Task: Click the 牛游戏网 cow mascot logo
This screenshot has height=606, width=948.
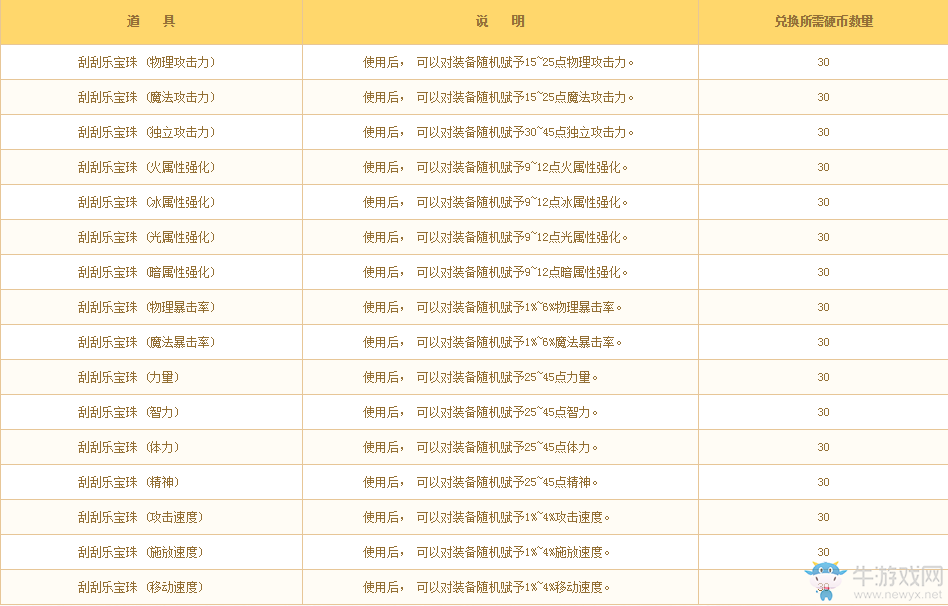Action: coord(825,581)
